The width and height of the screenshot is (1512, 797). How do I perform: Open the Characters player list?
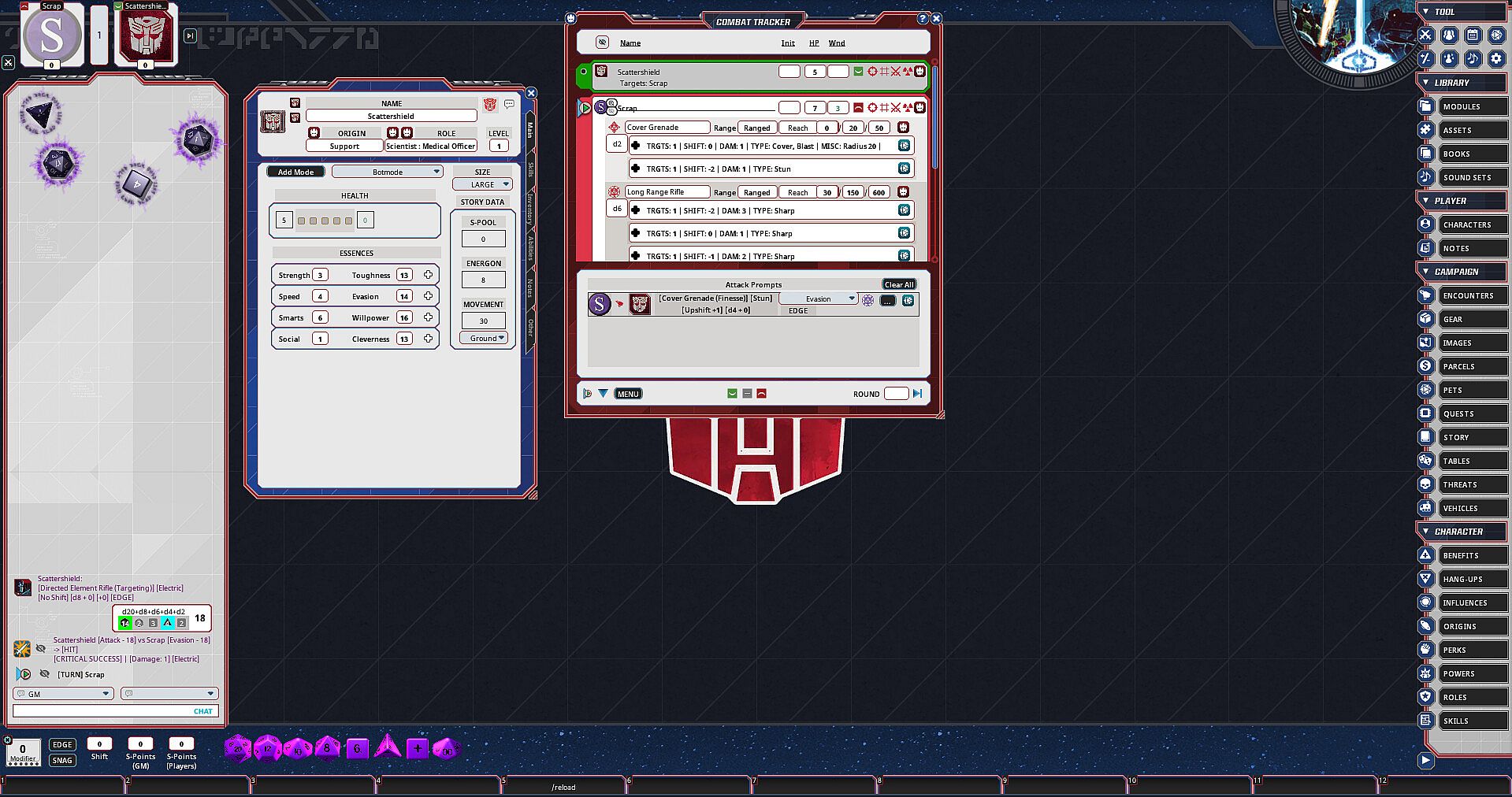pos(1472,224)
